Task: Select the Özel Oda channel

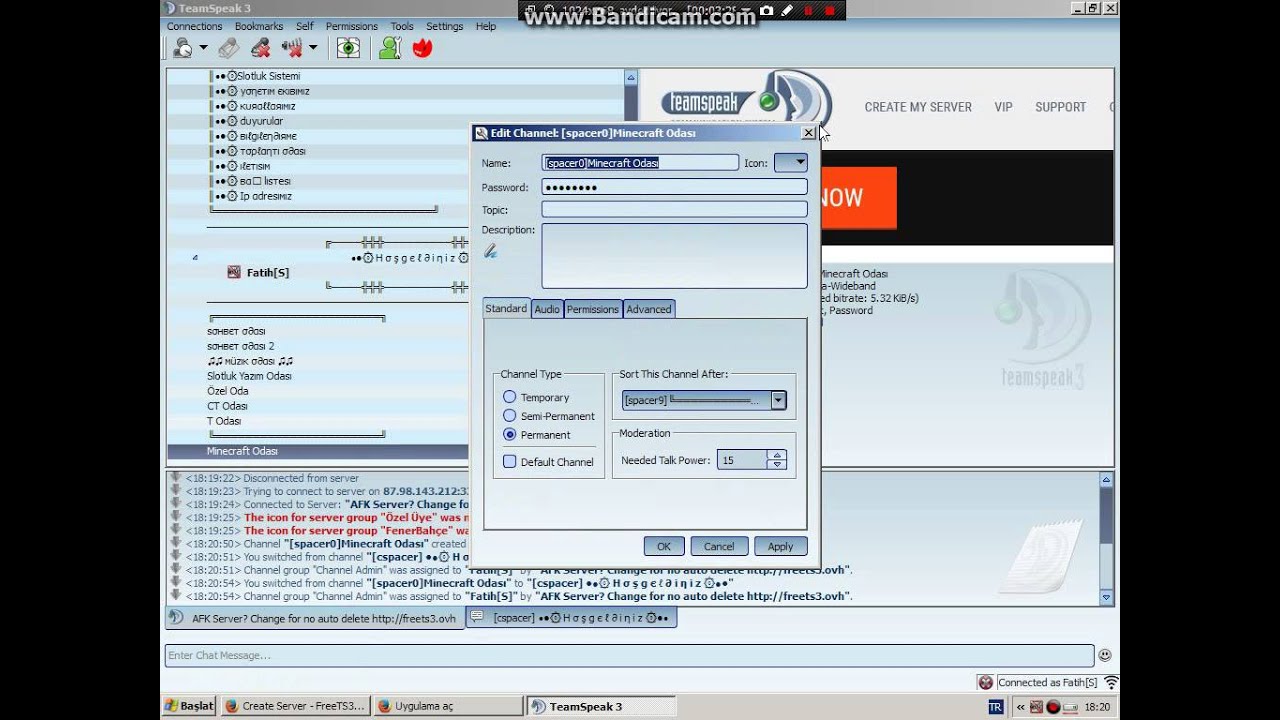Action: tap(227, 391)
